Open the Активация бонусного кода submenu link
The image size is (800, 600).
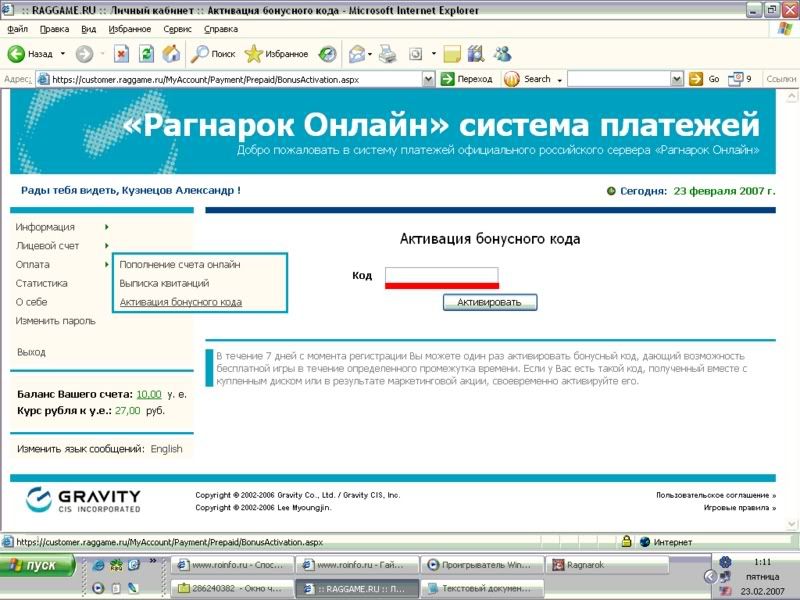(181, 302)
